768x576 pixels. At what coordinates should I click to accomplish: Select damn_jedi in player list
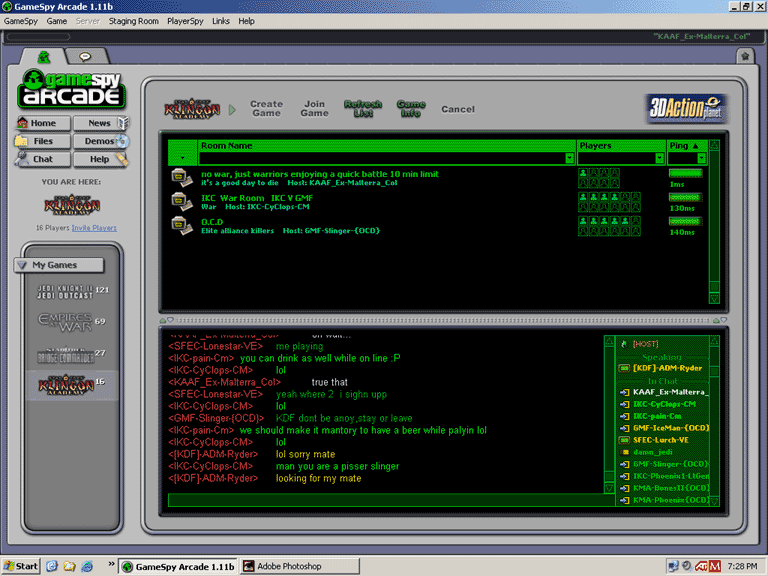click(652, 452)
